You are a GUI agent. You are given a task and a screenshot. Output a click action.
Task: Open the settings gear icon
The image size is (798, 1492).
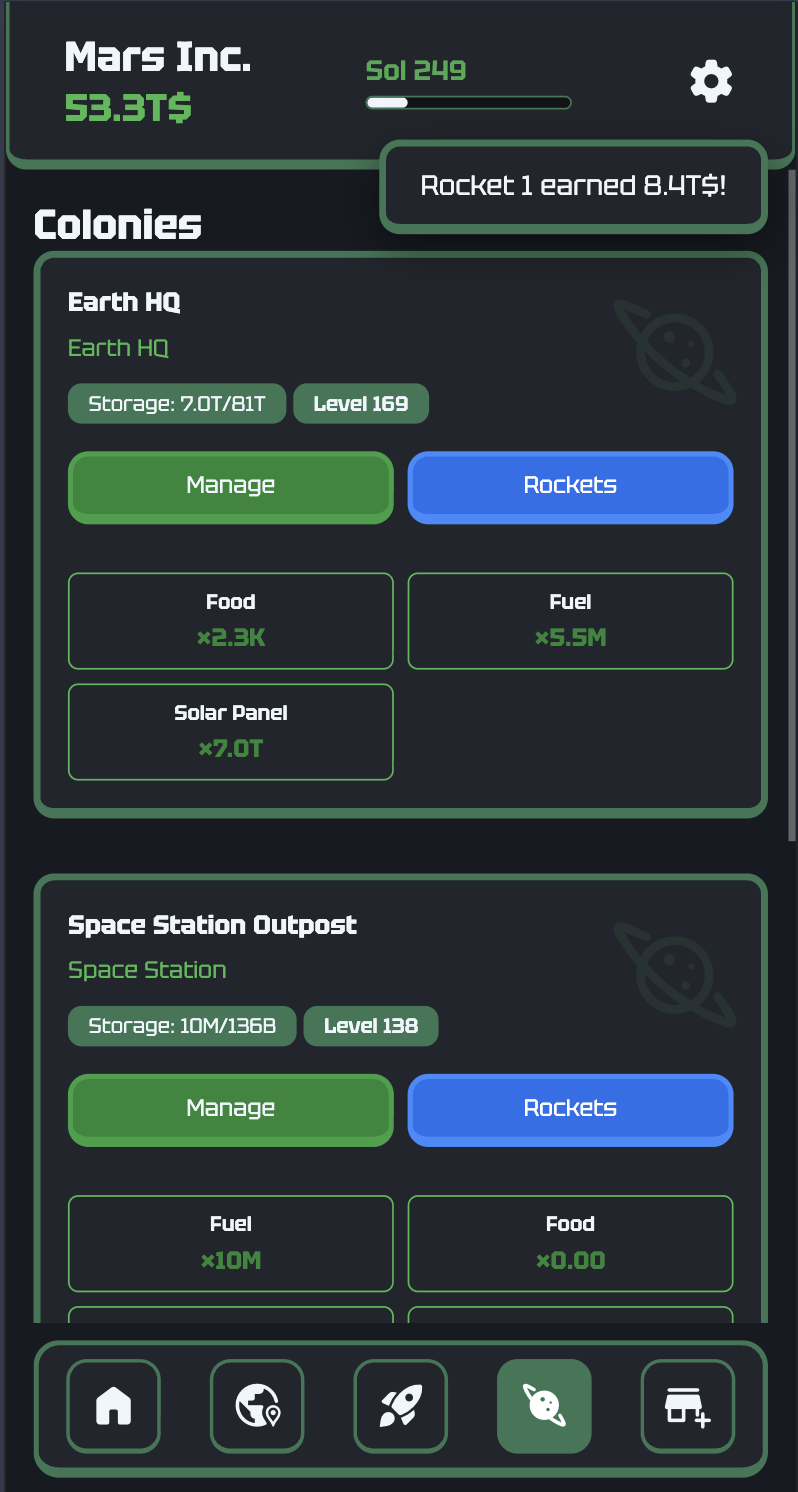[x=711, y=81]
